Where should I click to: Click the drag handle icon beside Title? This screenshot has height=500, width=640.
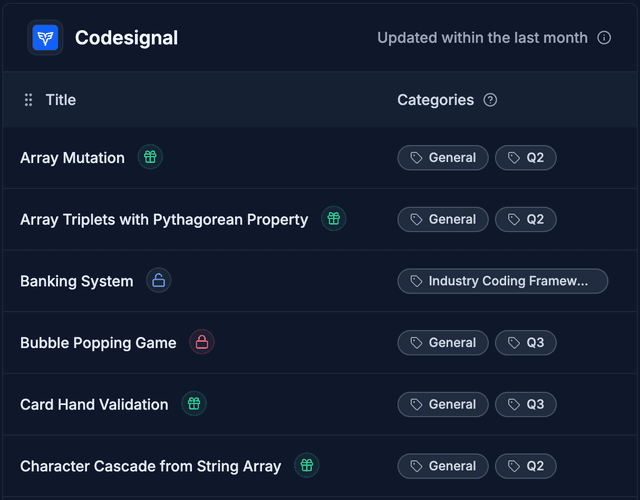pos(28,100)
